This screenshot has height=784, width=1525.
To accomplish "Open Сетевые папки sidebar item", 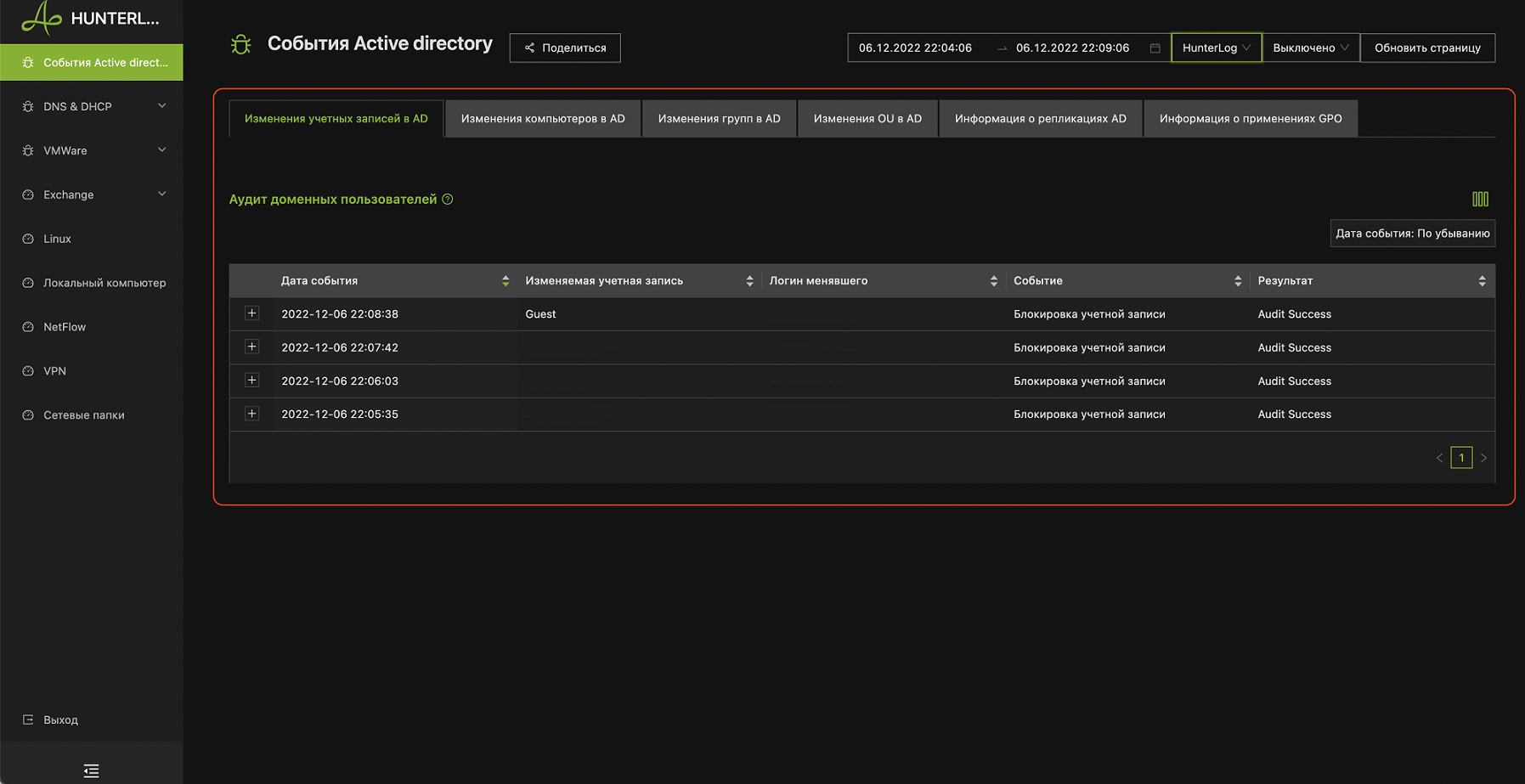I will pos(92,415).
